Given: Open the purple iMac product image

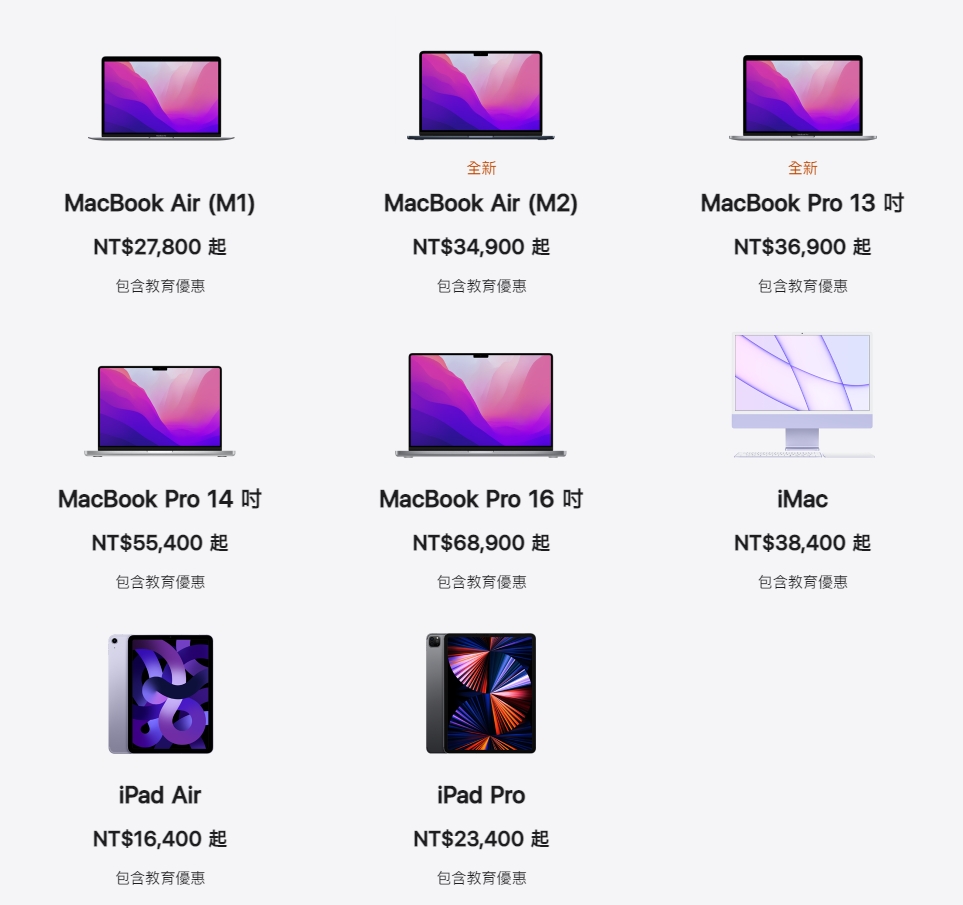Looking at the screenshot, I should click(x=803, y=395).
